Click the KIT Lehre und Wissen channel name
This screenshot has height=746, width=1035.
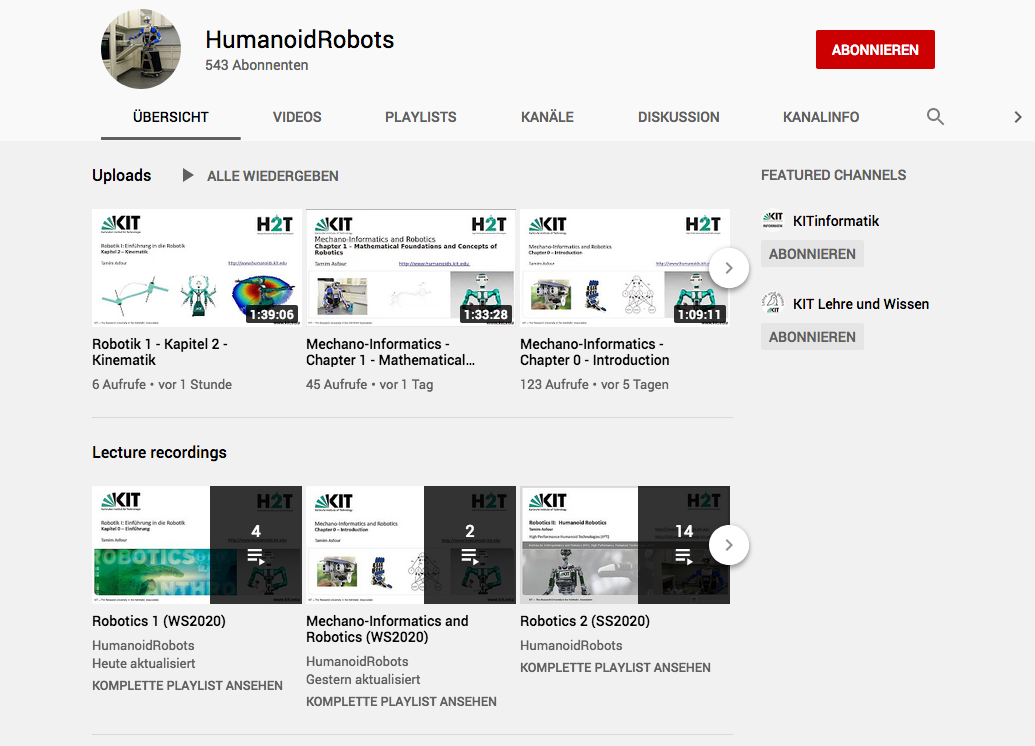point(861,304)
